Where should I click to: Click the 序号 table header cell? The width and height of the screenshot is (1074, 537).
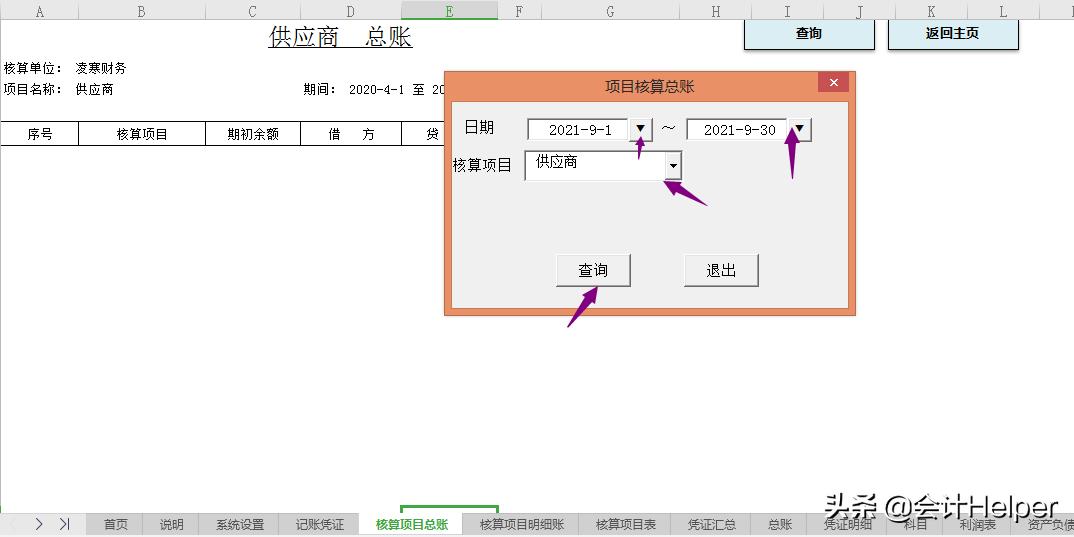(x=40, y=134)
